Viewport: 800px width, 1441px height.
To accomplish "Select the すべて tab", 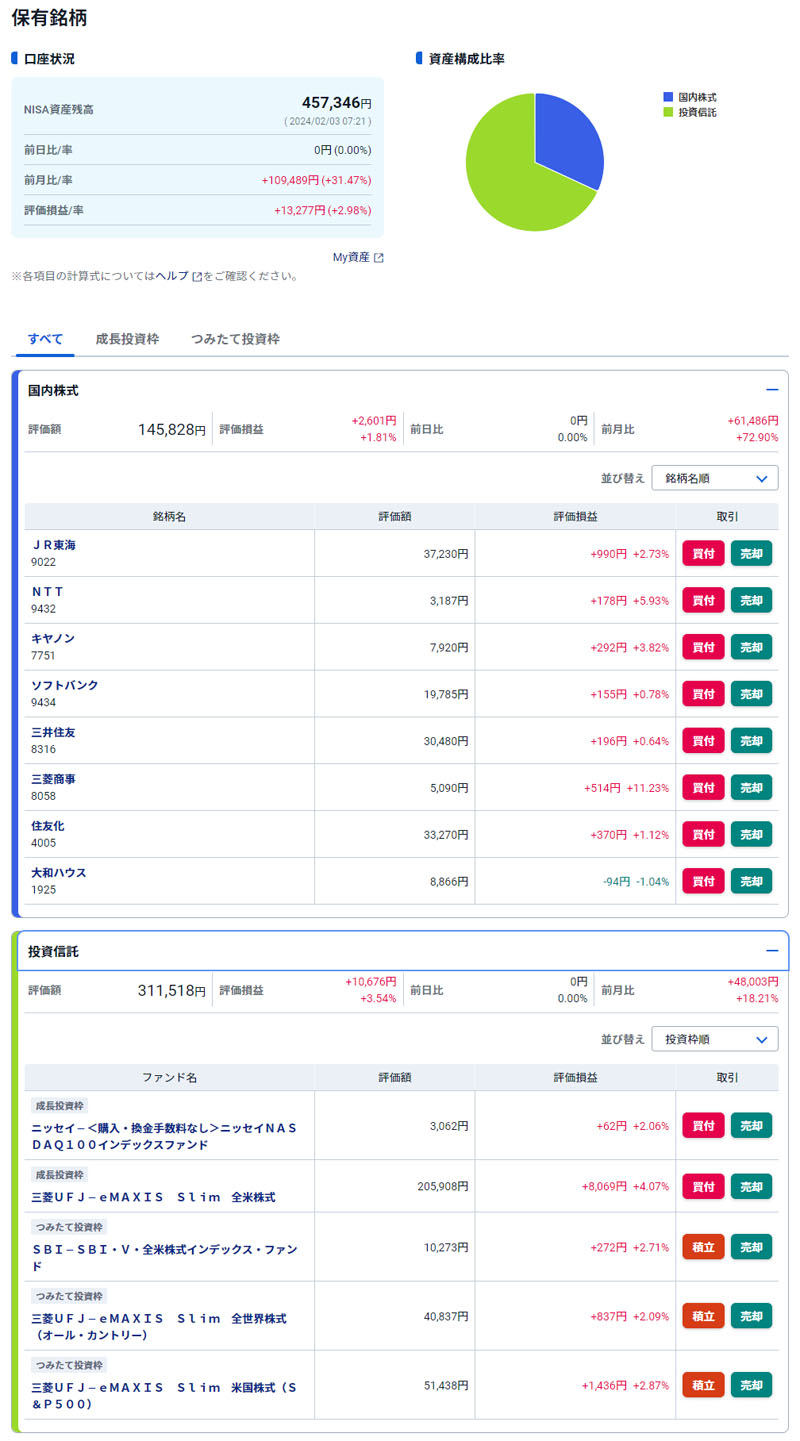I will click(45, 339).
